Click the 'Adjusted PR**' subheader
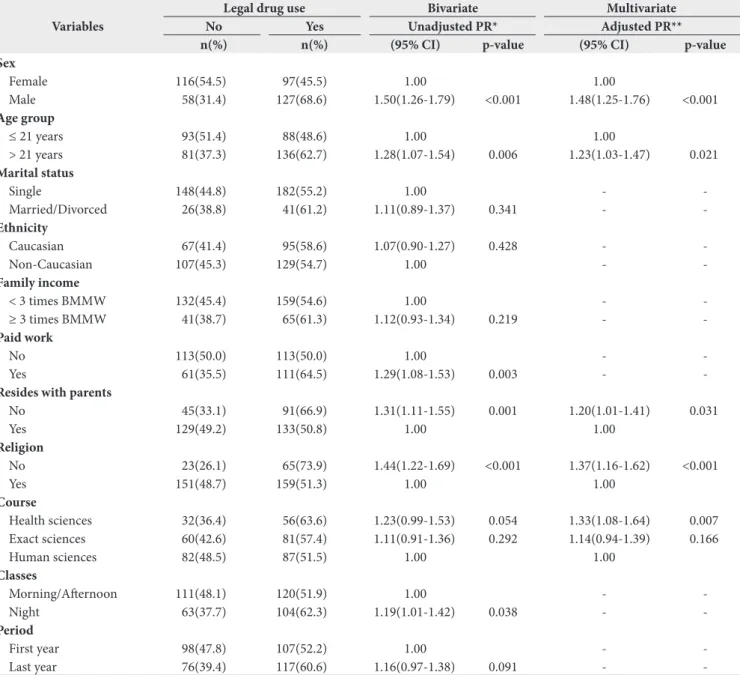 641,26
